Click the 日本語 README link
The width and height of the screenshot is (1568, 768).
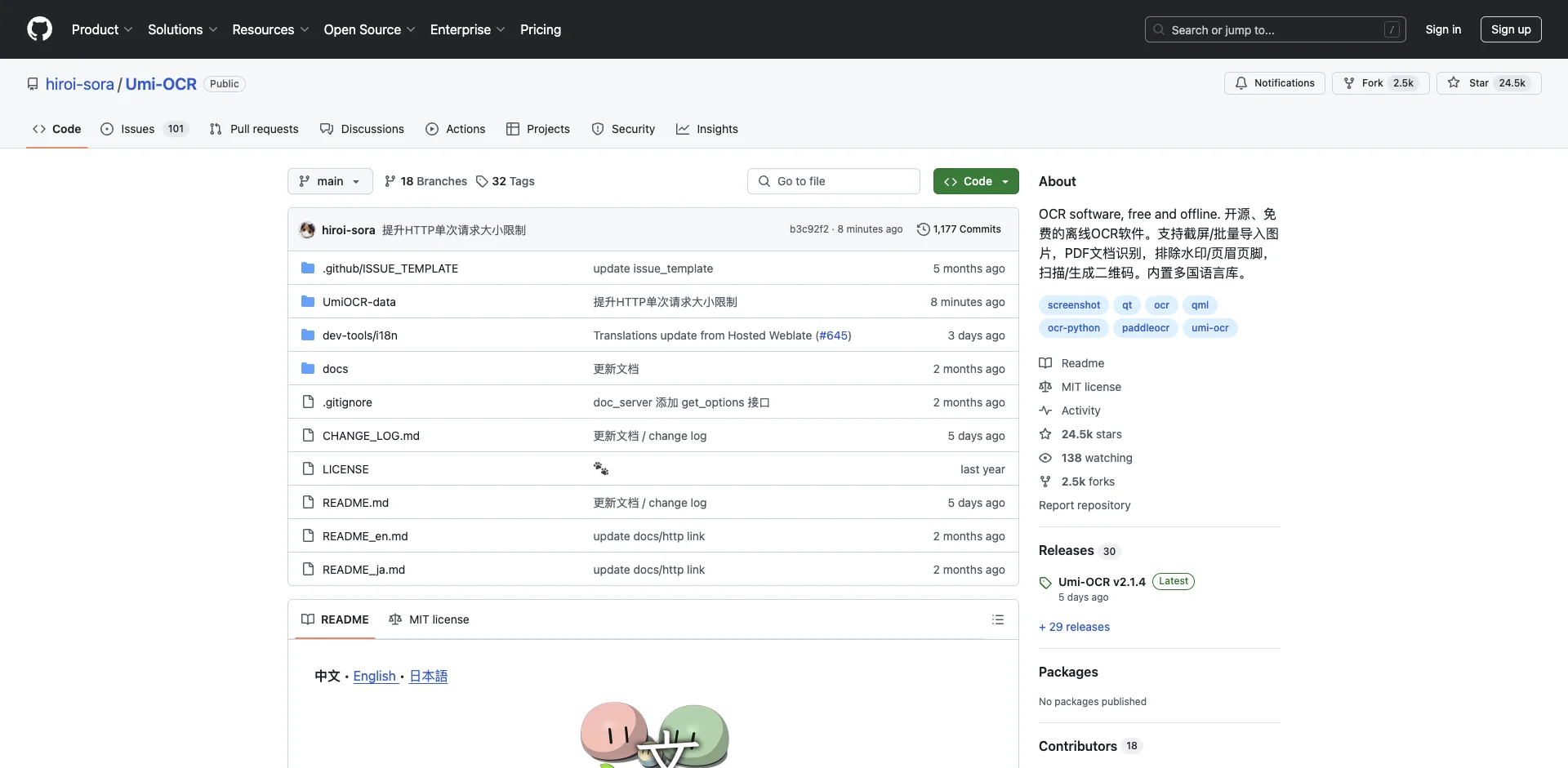click(429, 676)
